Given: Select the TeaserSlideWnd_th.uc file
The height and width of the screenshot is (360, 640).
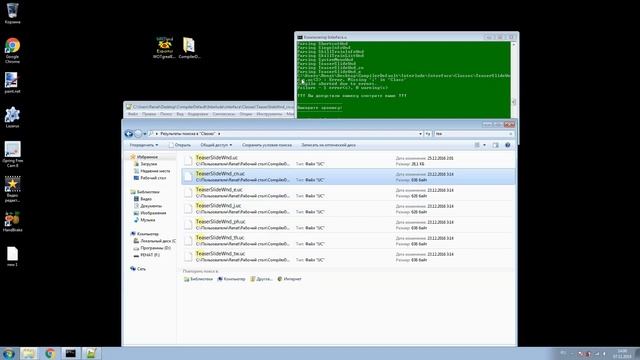Looking at the screenshot, I should click(x=348, y=240).
